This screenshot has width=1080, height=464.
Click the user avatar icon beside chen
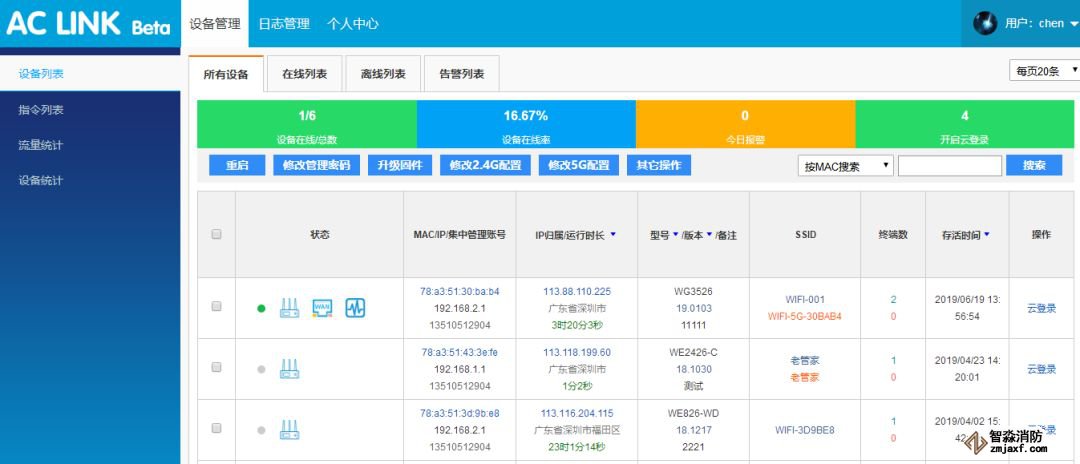click(984, 23)
